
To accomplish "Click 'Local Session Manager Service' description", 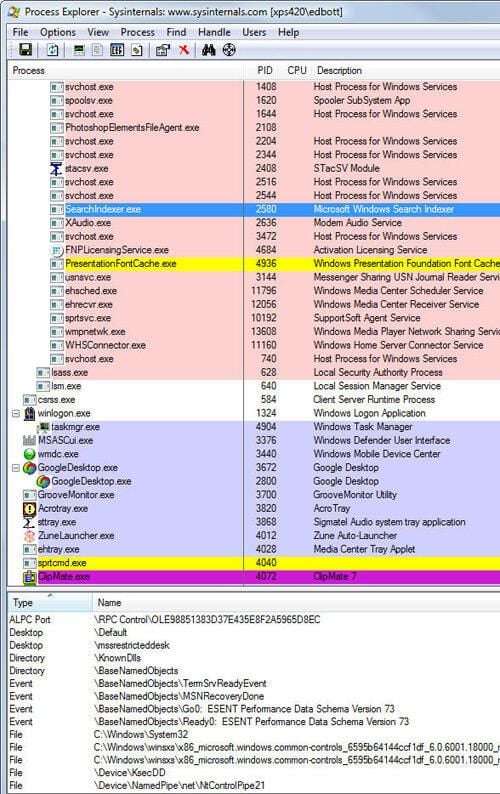I will pyautogui.click(x=377, y=386).
